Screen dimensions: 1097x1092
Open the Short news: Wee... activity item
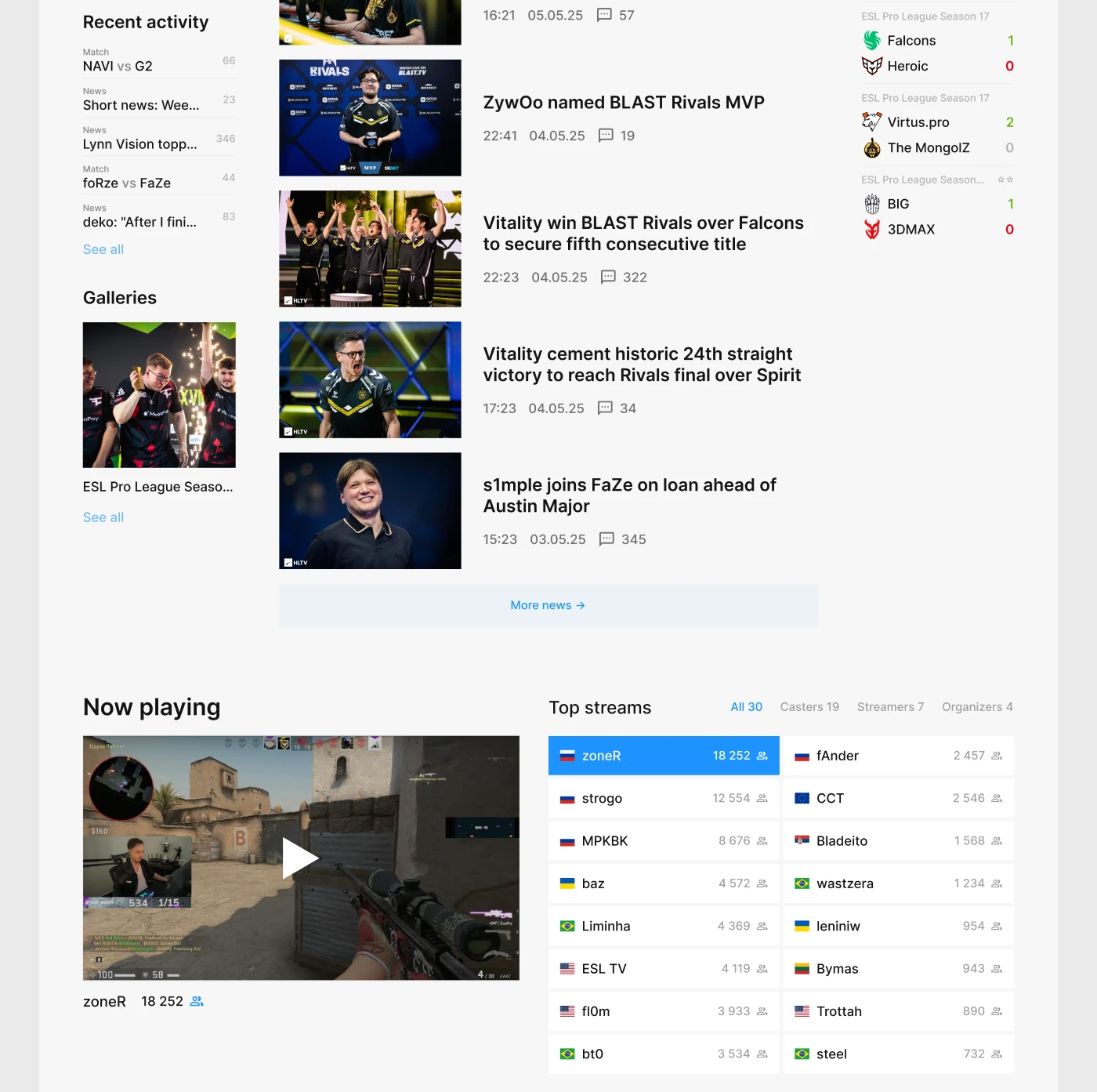(159, 100)
